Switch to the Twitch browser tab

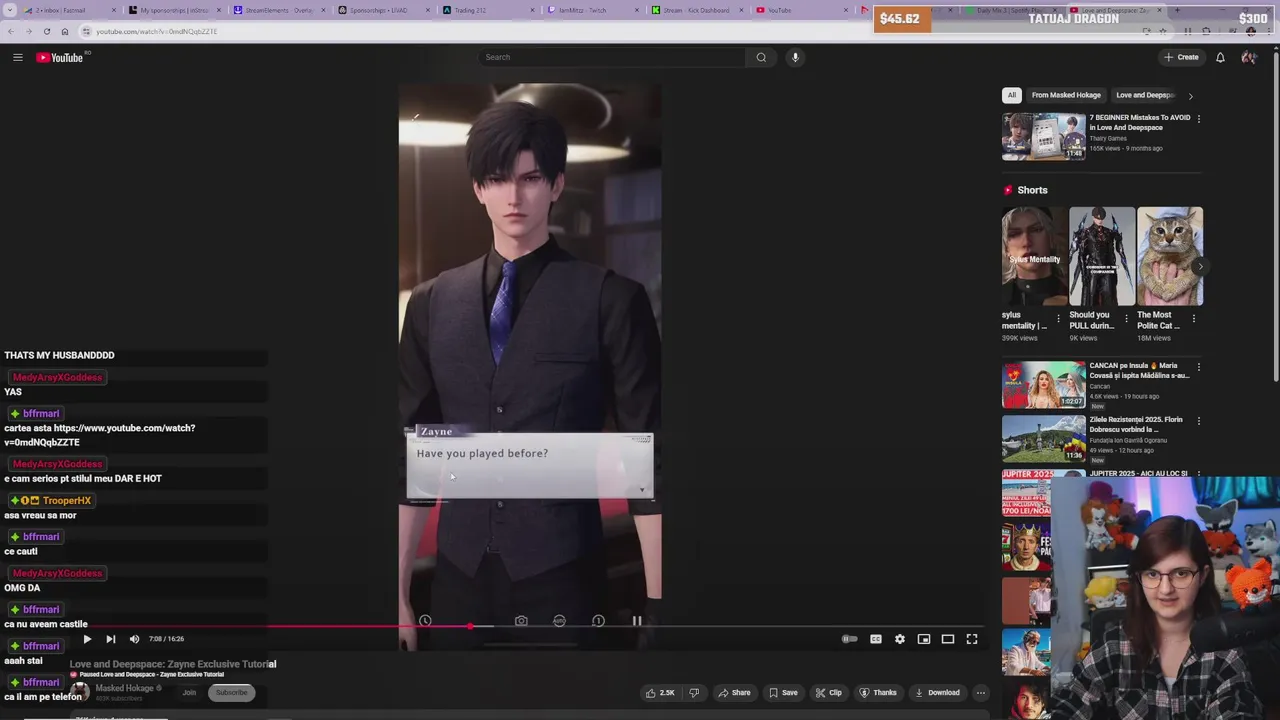(x=592, y=10)
